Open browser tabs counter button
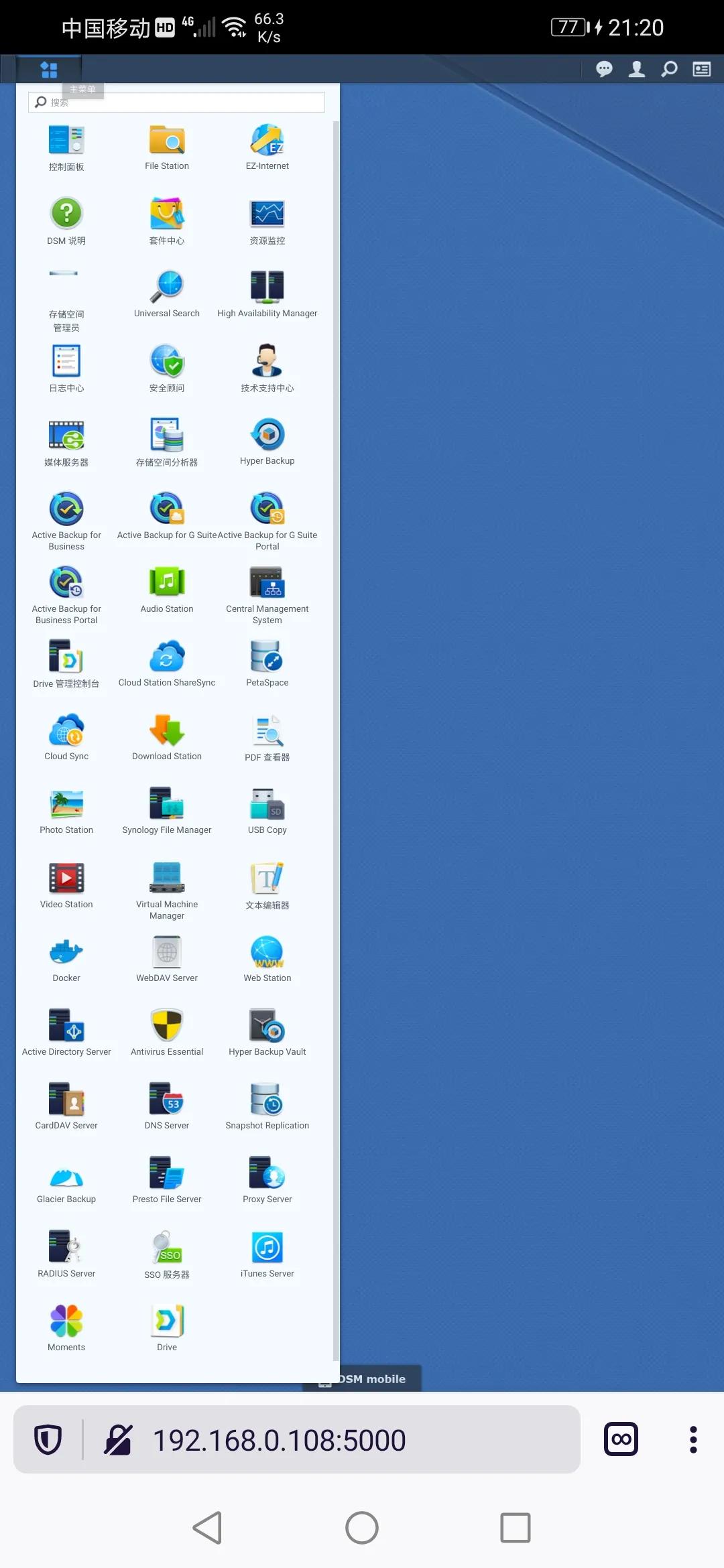Image resolution: width=724 pixels, height=1568 pixels. (621, 1439)
